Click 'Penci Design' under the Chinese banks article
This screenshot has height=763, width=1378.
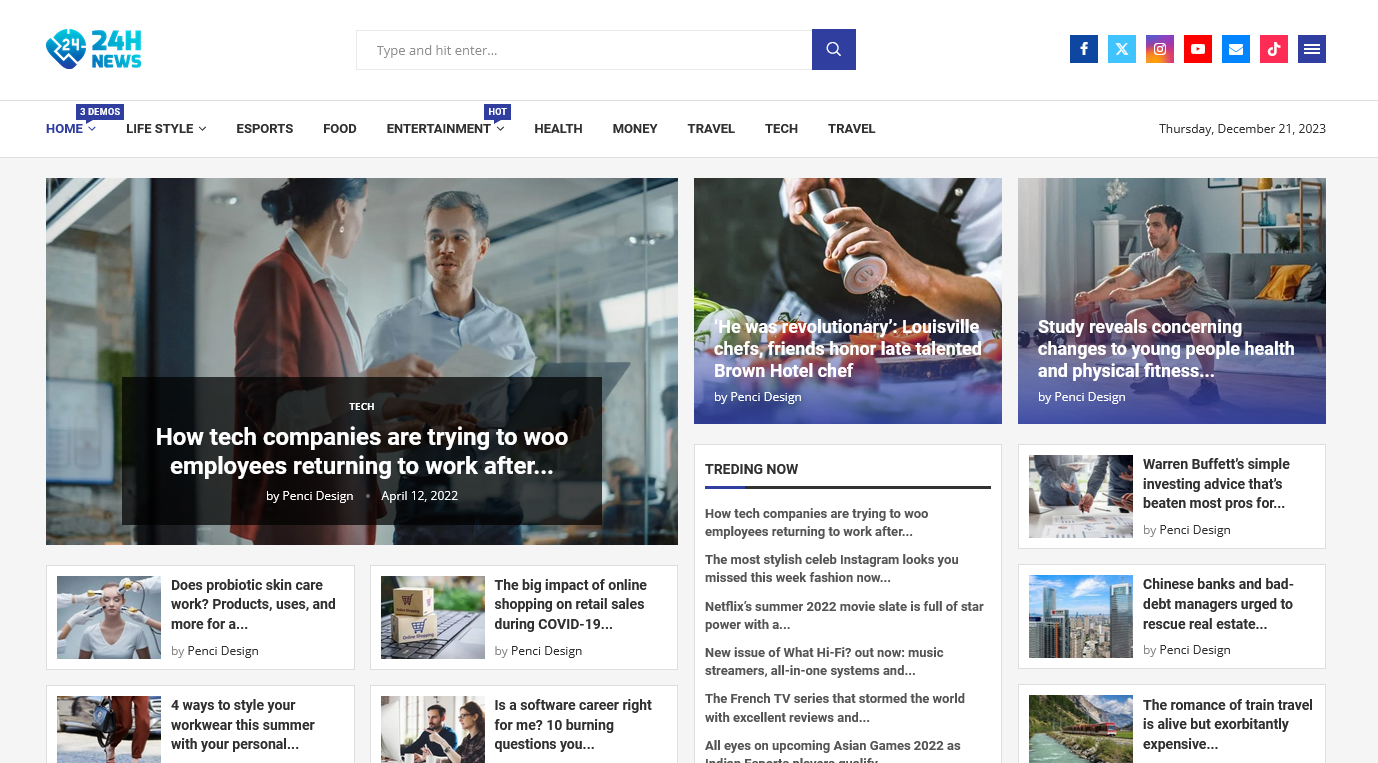coord(1195,650)
